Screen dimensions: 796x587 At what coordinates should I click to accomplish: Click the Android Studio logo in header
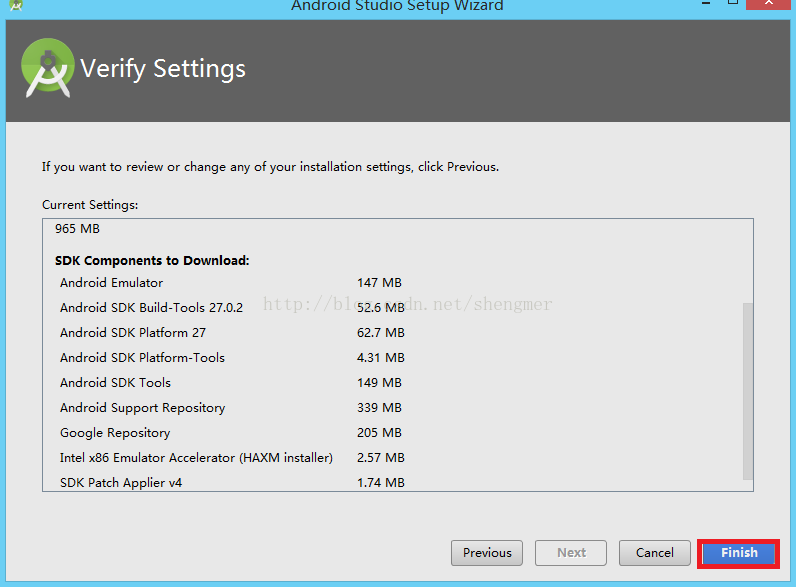pyautogui.click(x=48, y=68)
